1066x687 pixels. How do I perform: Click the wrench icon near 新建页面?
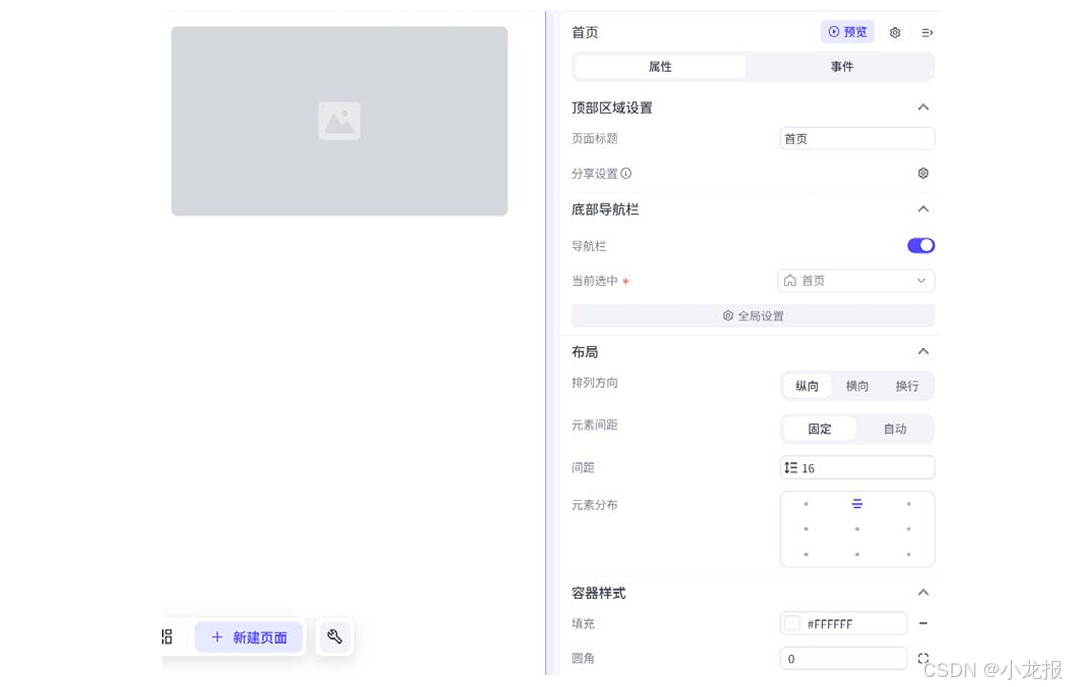point(334,637)
